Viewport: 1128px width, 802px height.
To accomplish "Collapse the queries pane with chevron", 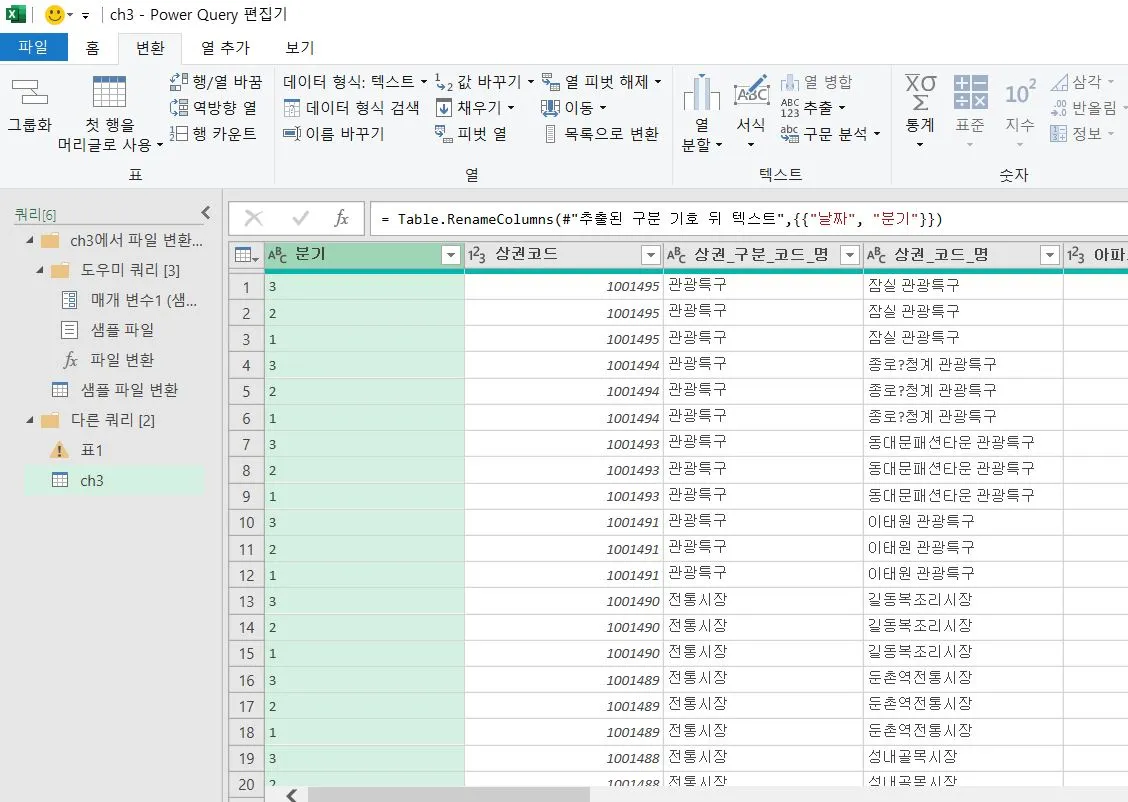I will [x=206, y=212].
